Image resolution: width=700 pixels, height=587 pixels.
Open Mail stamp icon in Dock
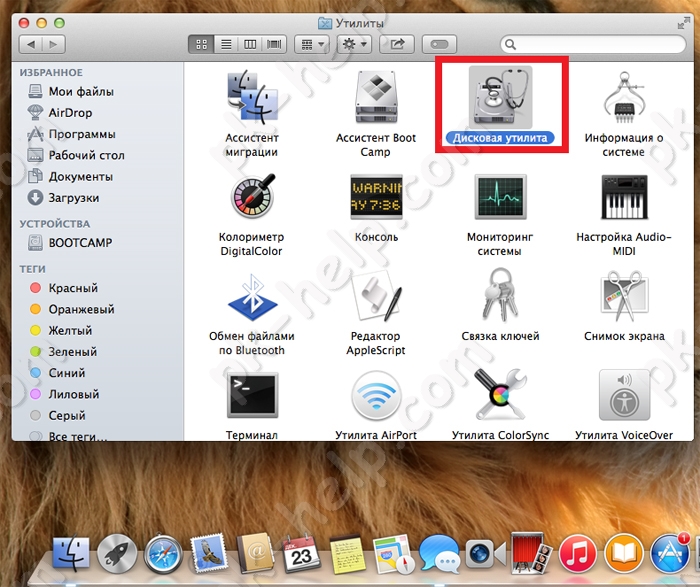(209, 554)
